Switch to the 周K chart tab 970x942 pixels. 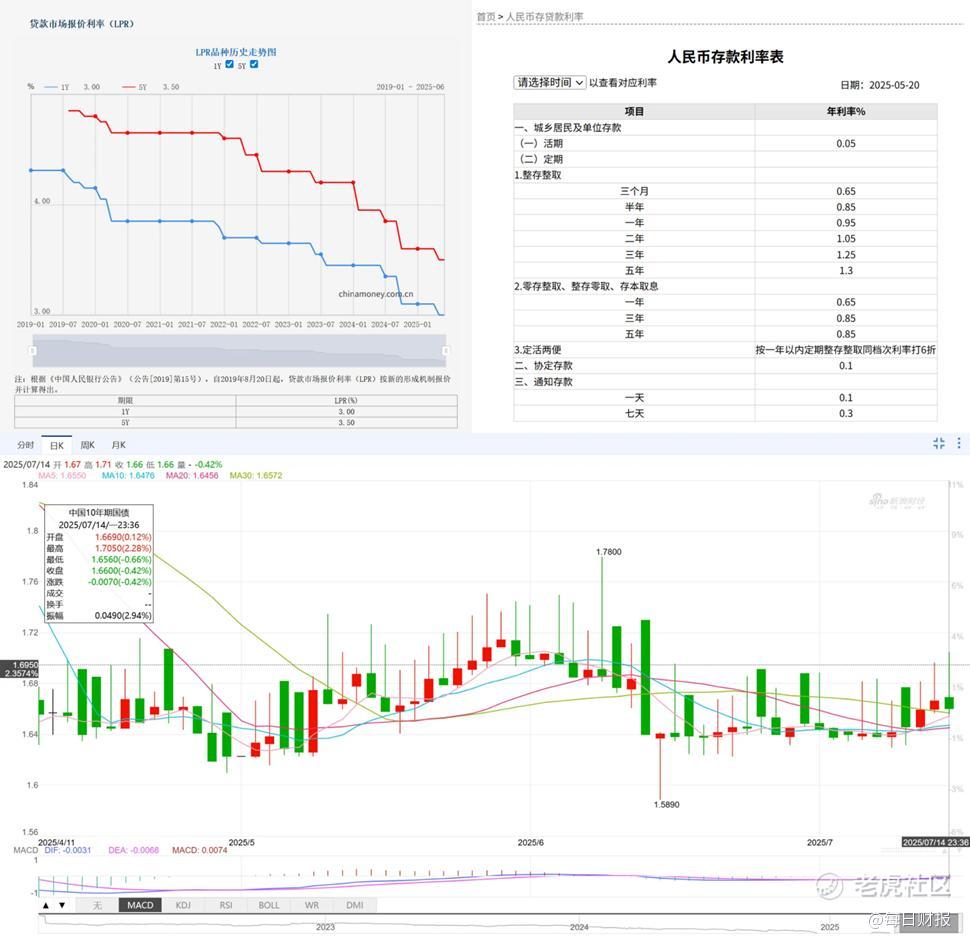tap(88, 445)
